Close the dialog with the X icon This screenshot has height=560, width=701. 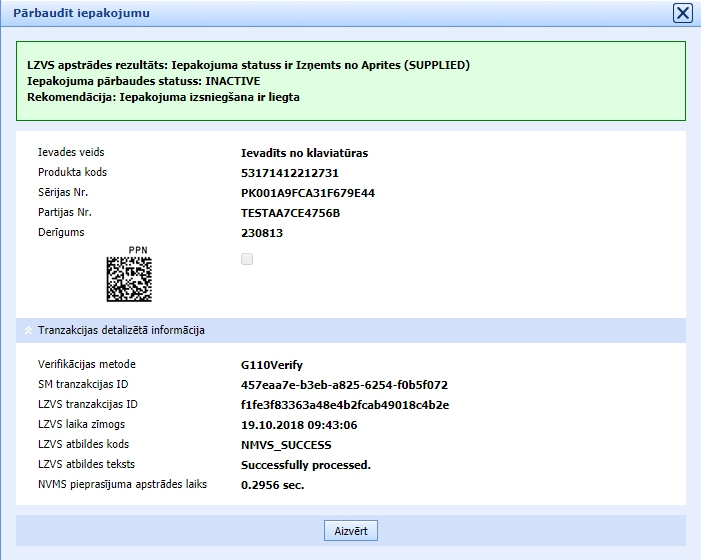[x=682, y=13]
